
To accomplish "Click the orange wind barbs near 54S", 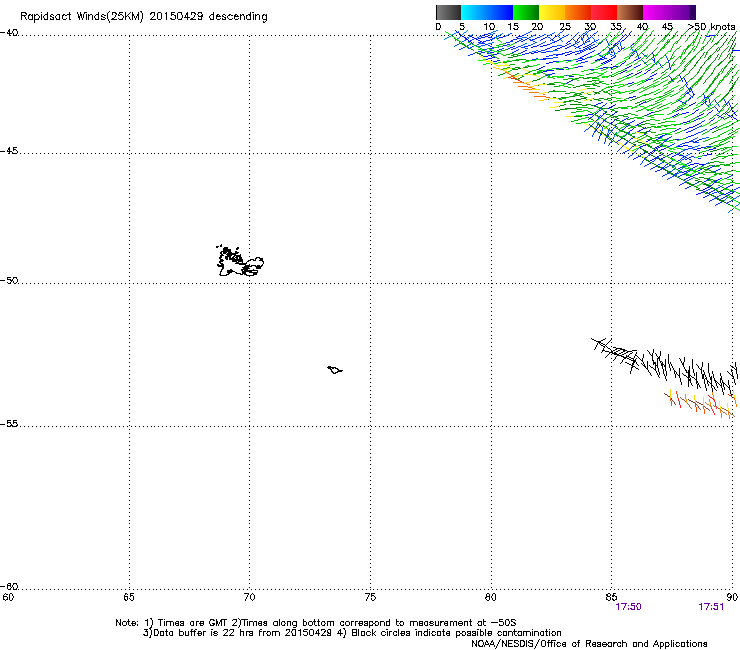I will 700,404.
